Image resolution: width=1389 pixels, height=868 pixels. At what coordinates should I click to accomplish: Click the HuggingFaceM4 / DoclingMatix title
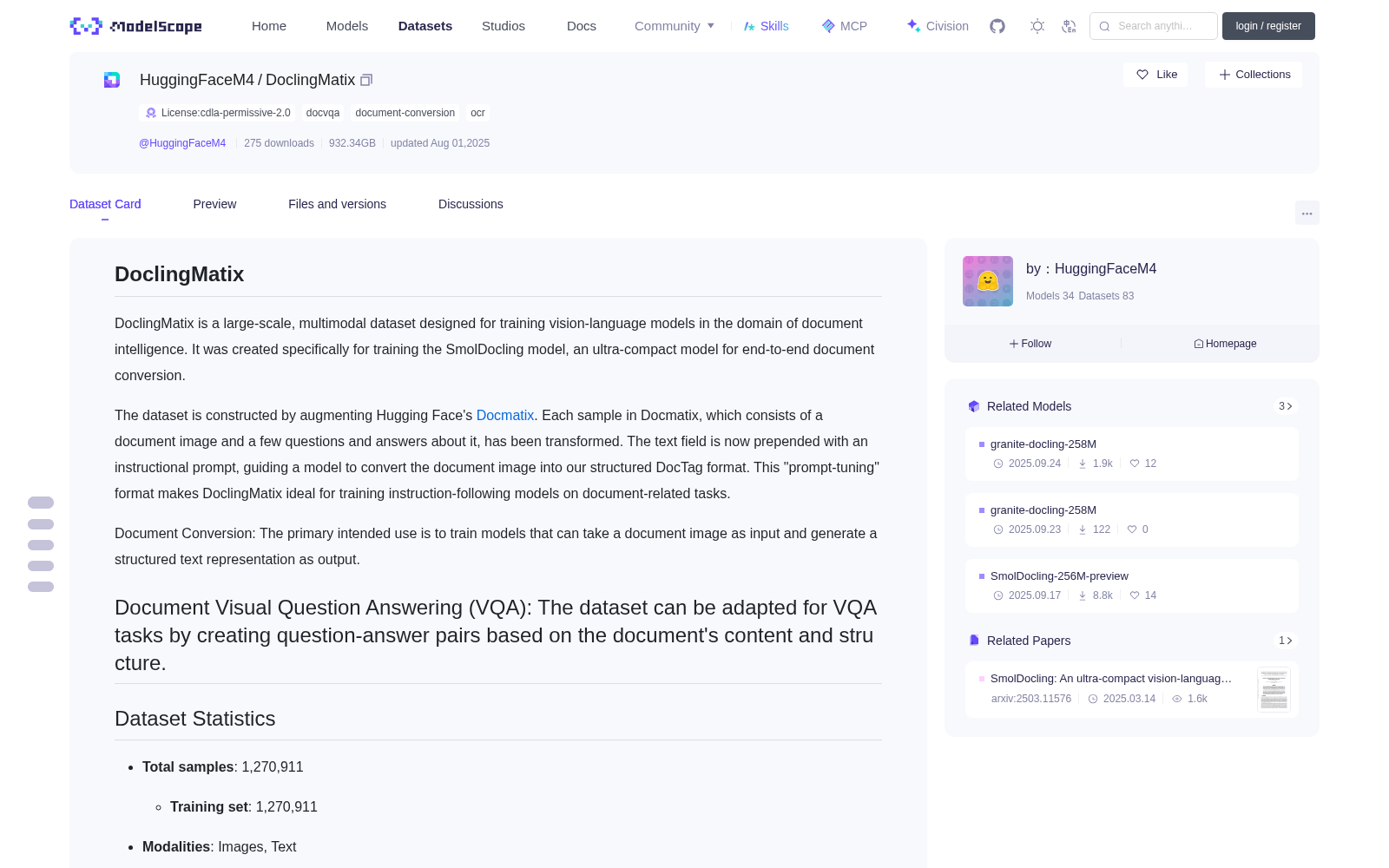pyautogui.click(x=247, y=80)
